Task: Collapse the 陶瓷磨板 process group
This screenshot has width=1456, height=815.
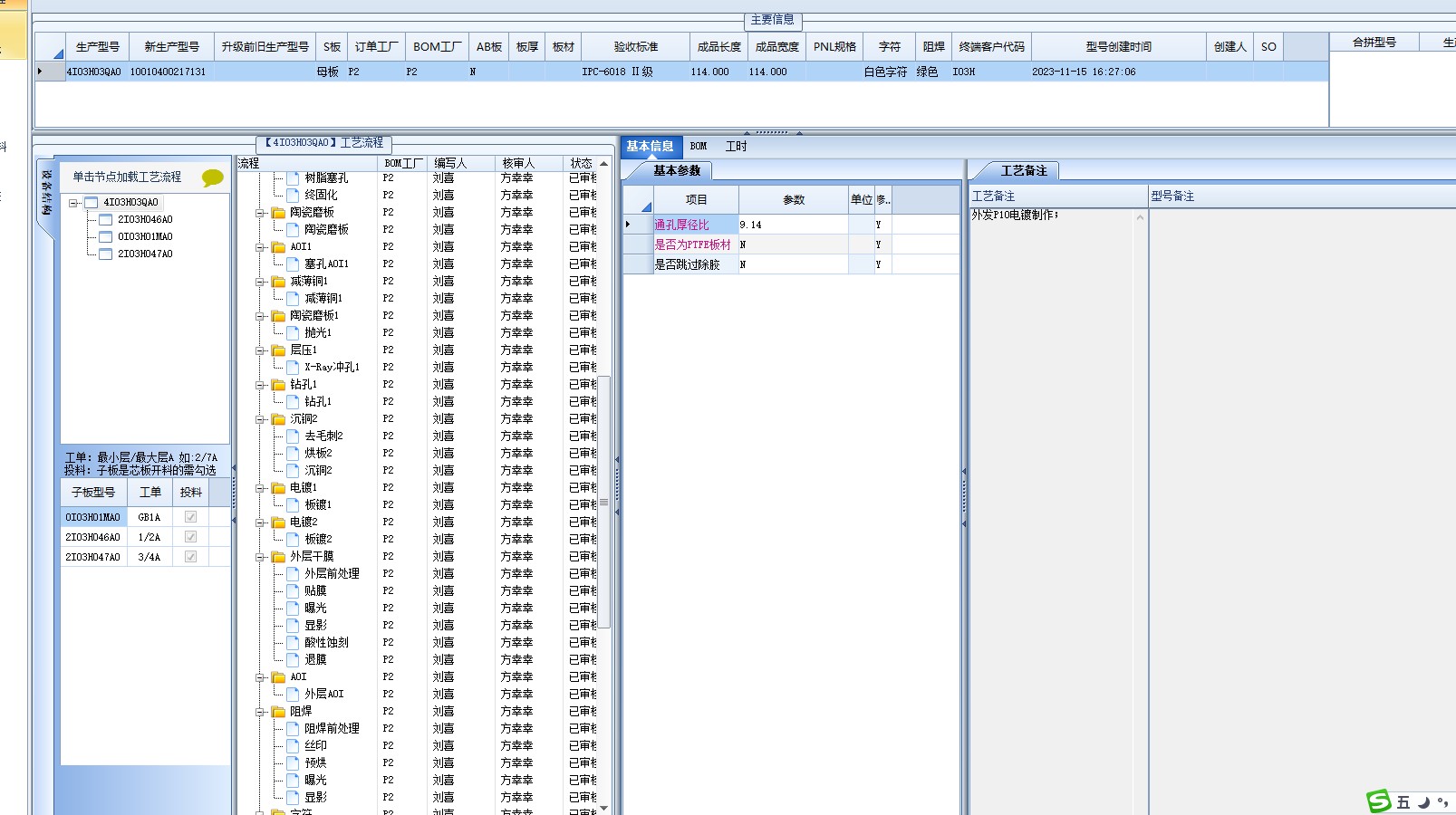Action: [260, 213]
